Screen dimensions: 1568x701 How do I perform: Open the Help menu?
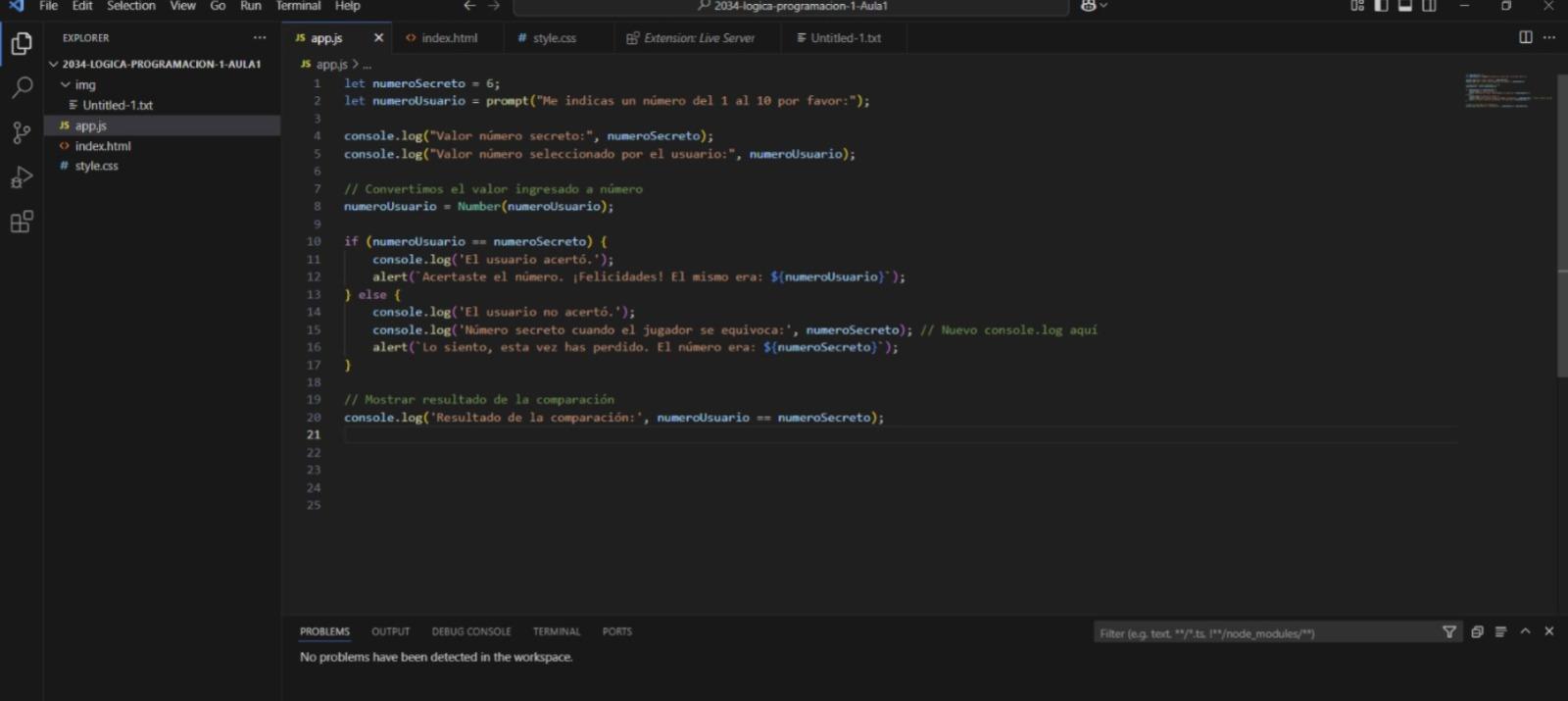click(x=348, y=6)
